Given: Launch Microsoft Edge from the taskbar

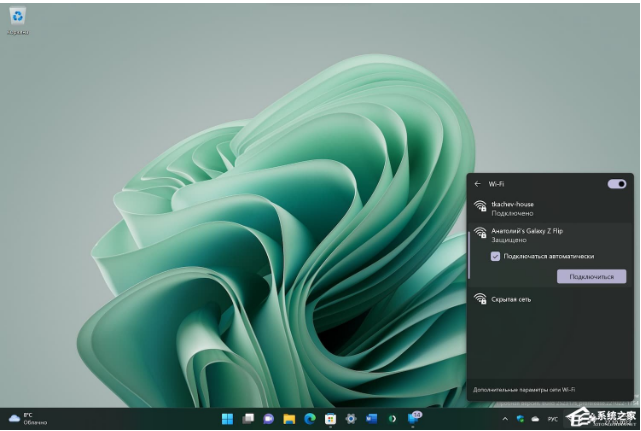Looking at the screenshot, I should [309, 418].
